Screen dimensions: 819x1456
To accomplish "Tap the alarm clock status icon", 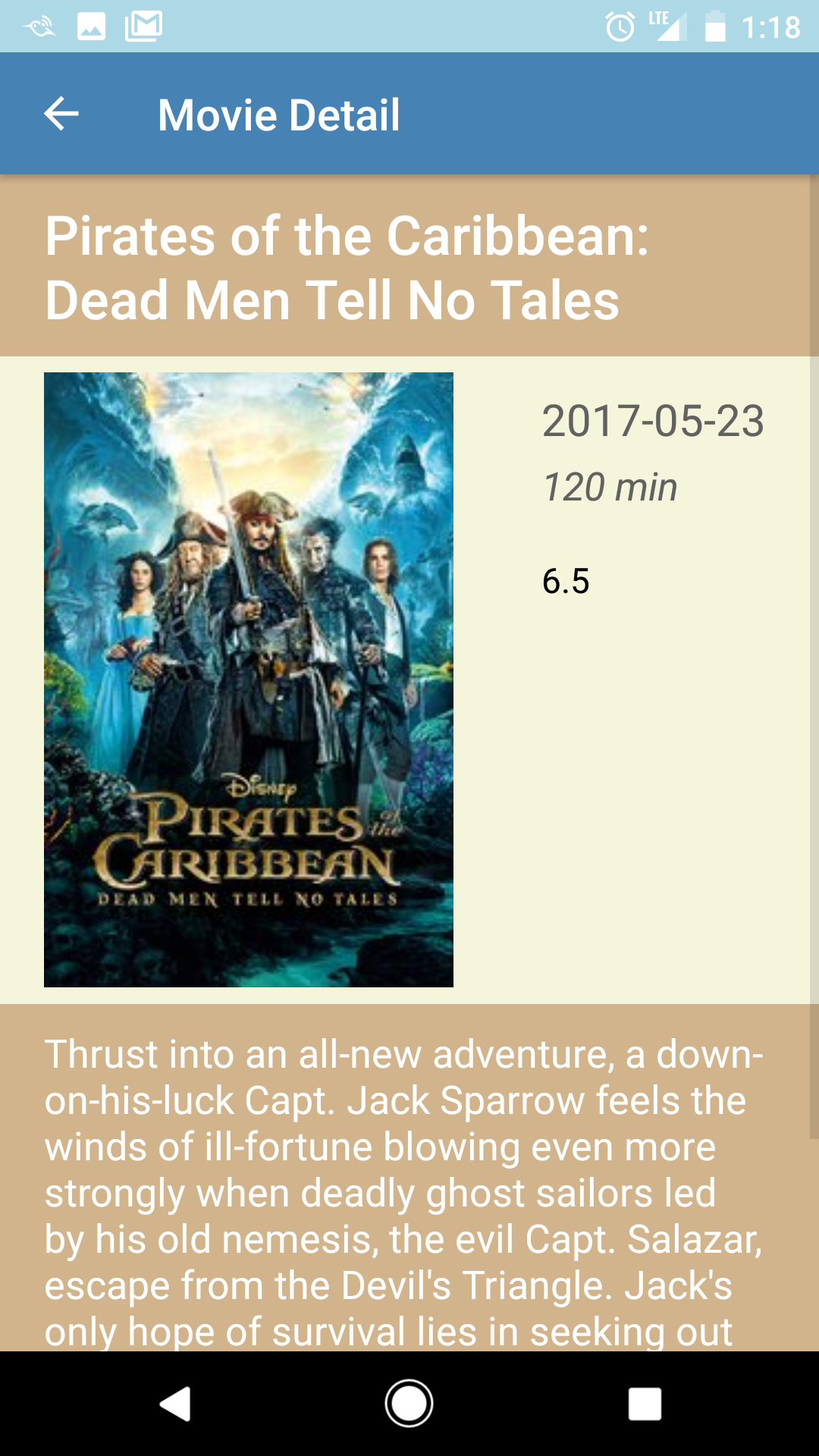I will [620, 27].
